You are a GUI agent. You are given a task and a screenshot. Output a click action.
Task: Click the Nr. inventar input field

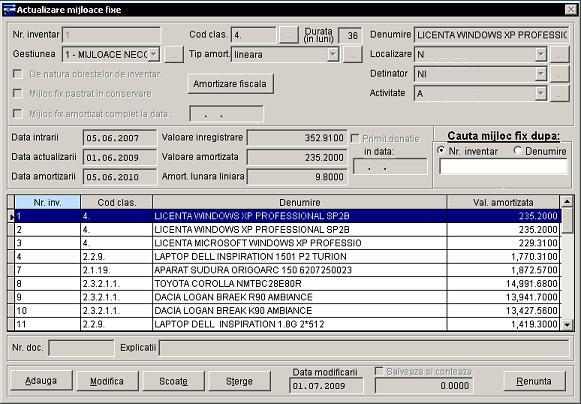[112, 35]
